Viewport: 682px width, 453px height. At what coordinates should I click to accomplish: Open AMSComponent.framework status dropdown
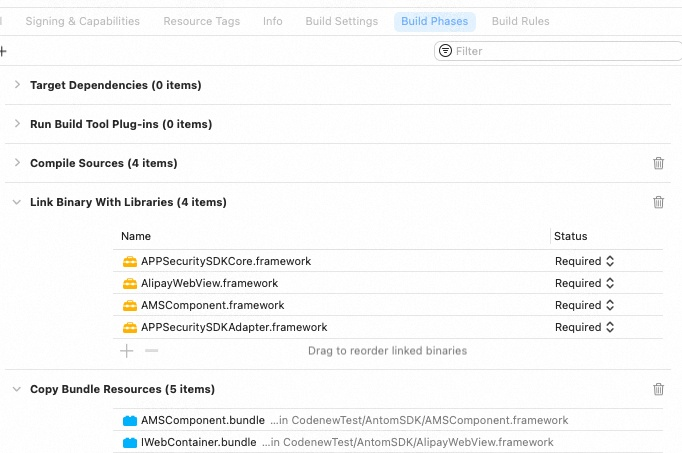(x=584, y=305)
